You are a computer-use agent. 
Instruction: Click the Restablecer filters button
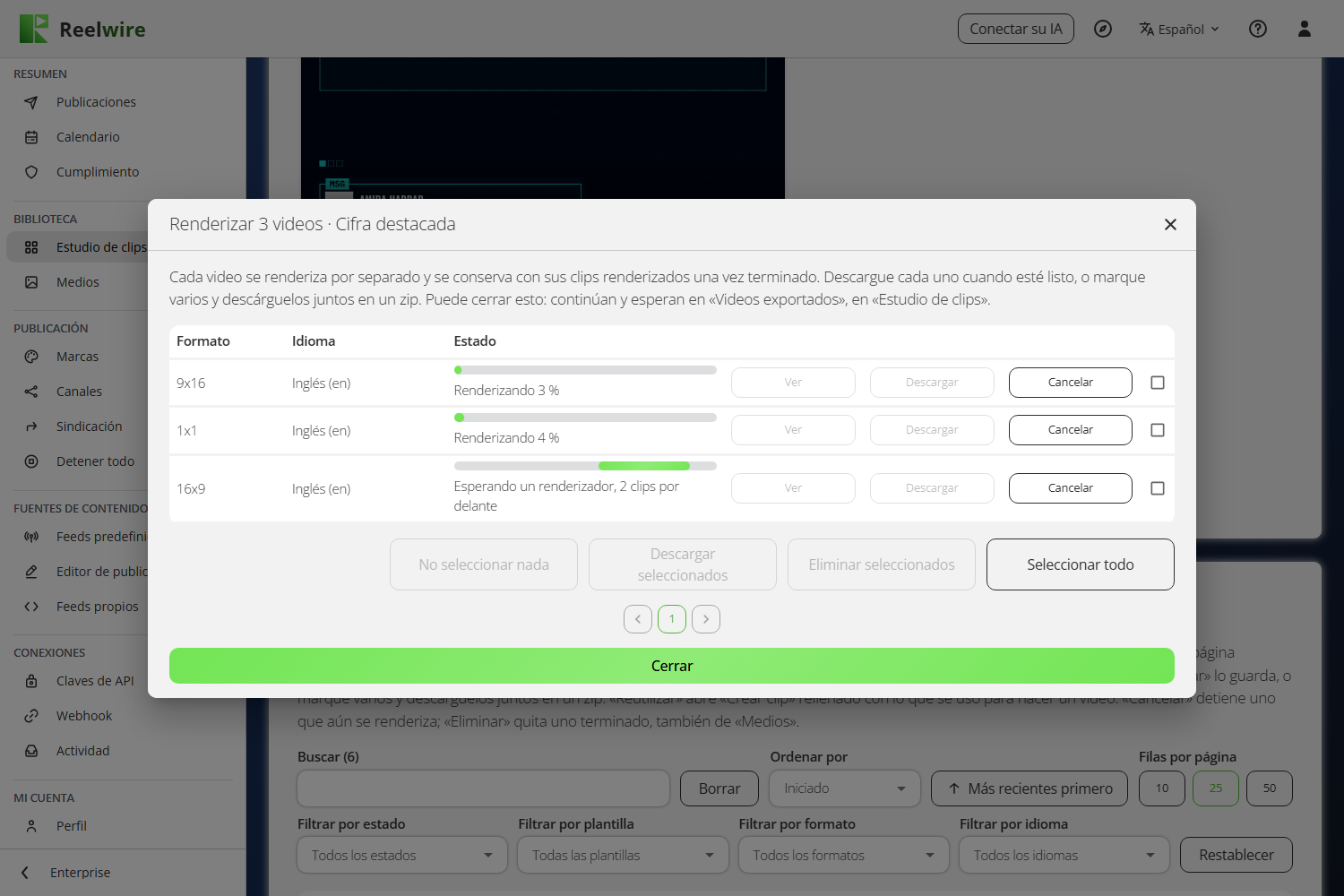tap(1236, 855)
